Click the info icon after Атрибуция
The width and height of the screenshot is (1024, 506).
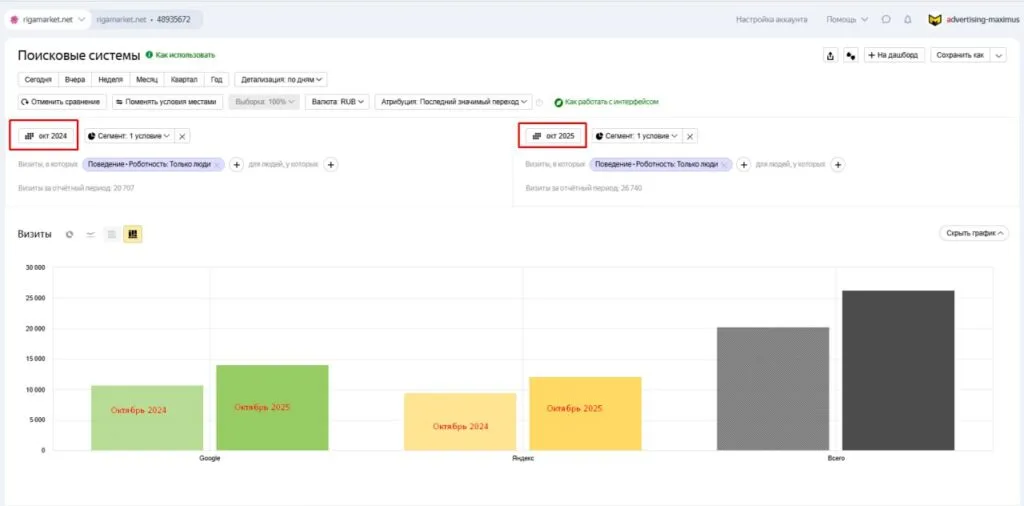point(539,103)
